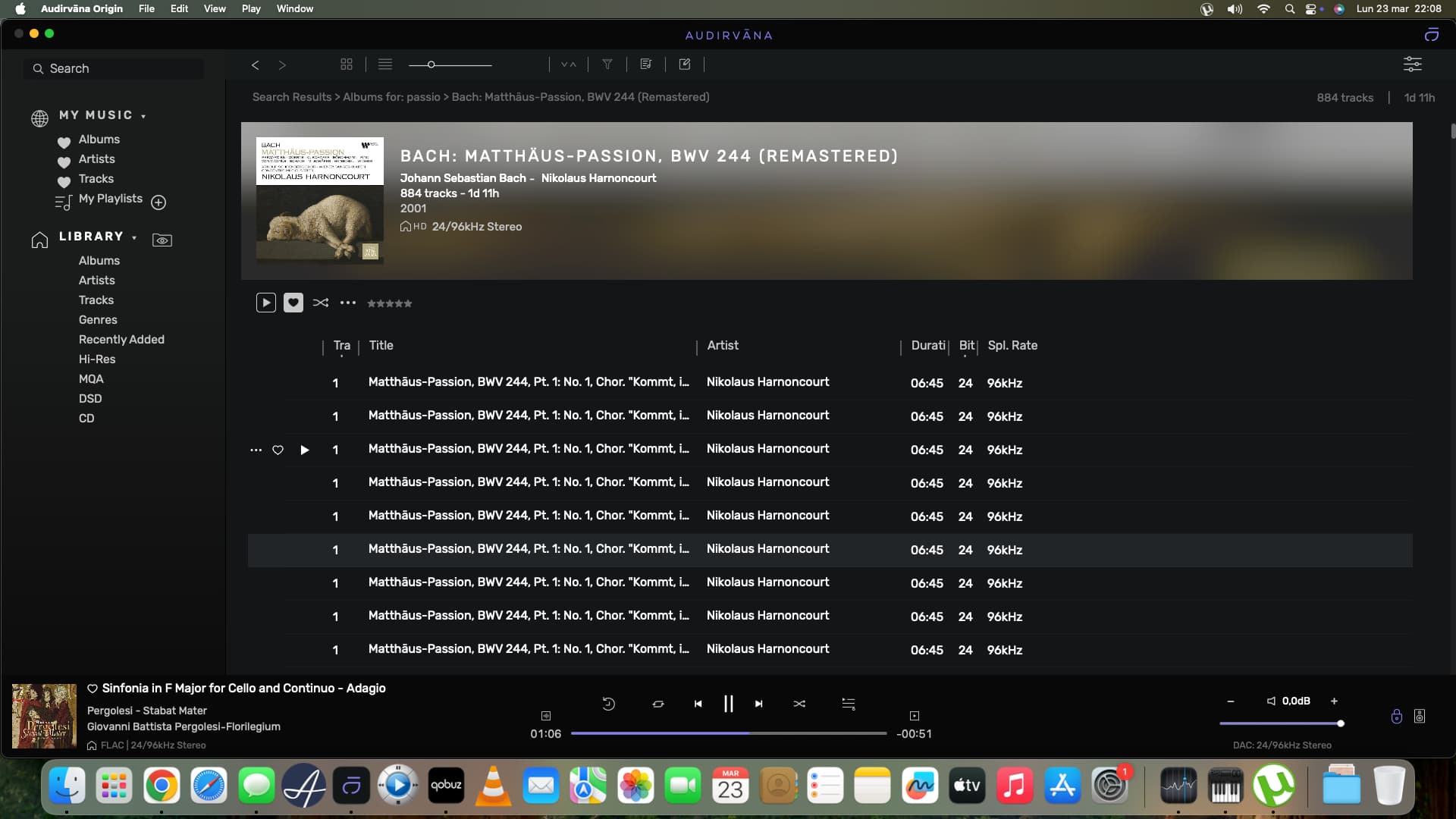
Task: Toggle library visibility eye icon
Action: (x=162, y=240)
